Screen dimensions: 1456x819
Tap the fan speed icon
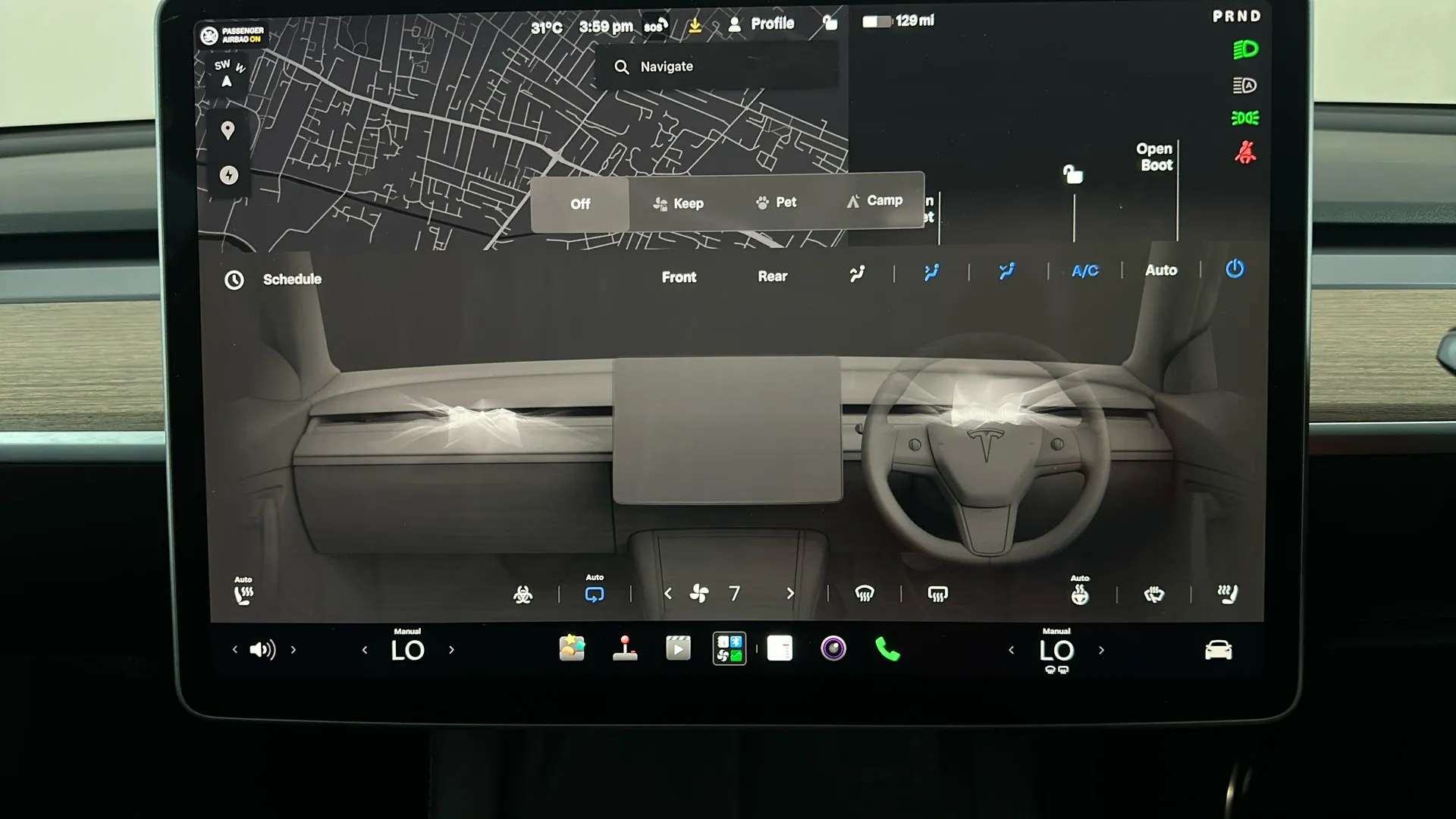pos(699,594)
